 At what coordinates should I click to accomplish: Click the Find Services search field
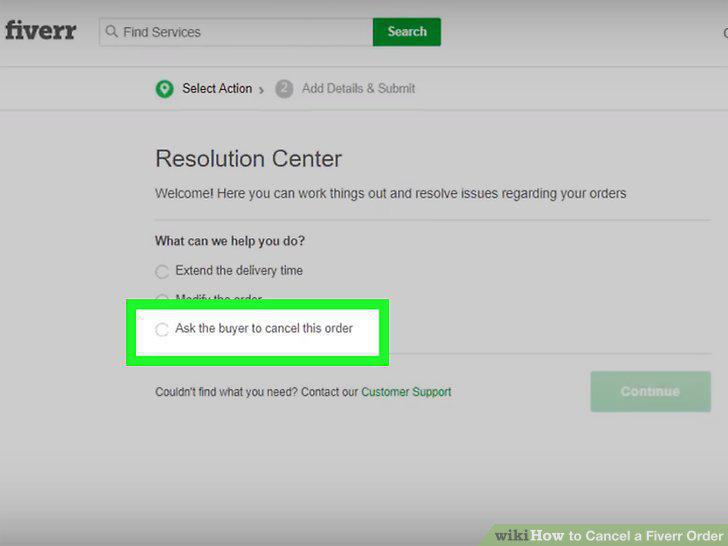tap(236, 32)
